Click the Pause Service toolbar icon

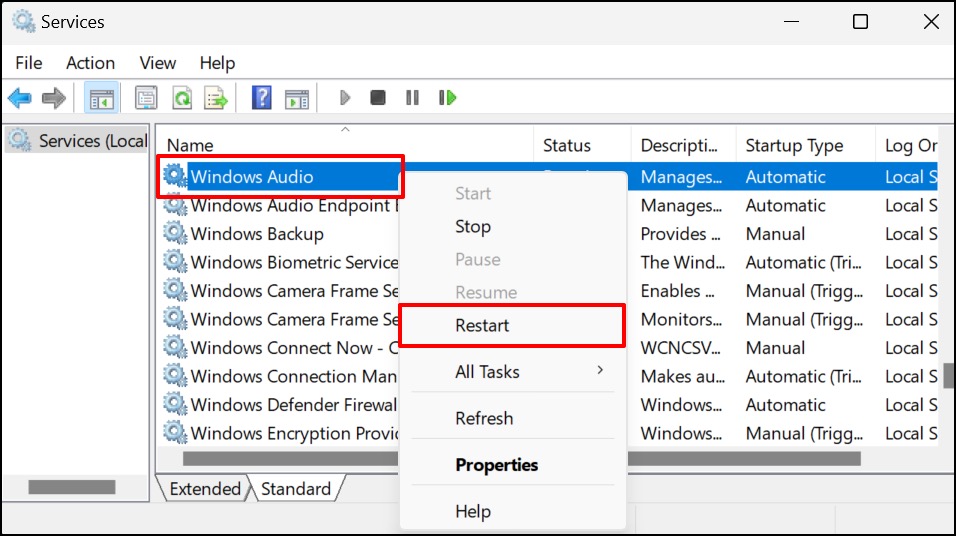tap(412, 98)
